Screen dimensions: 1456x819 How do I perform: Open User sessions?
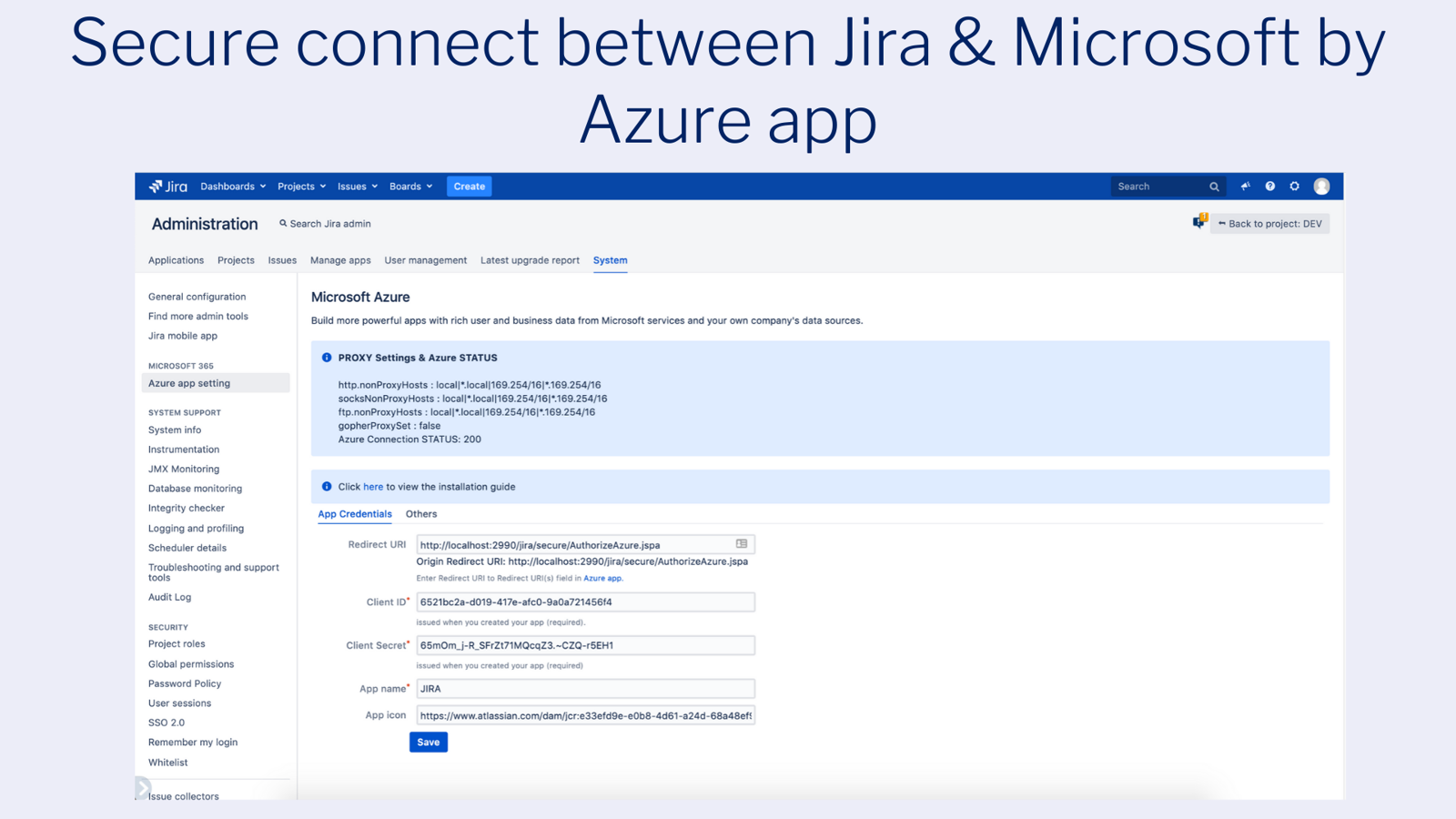pyautogui.click(x=179, y=703)
